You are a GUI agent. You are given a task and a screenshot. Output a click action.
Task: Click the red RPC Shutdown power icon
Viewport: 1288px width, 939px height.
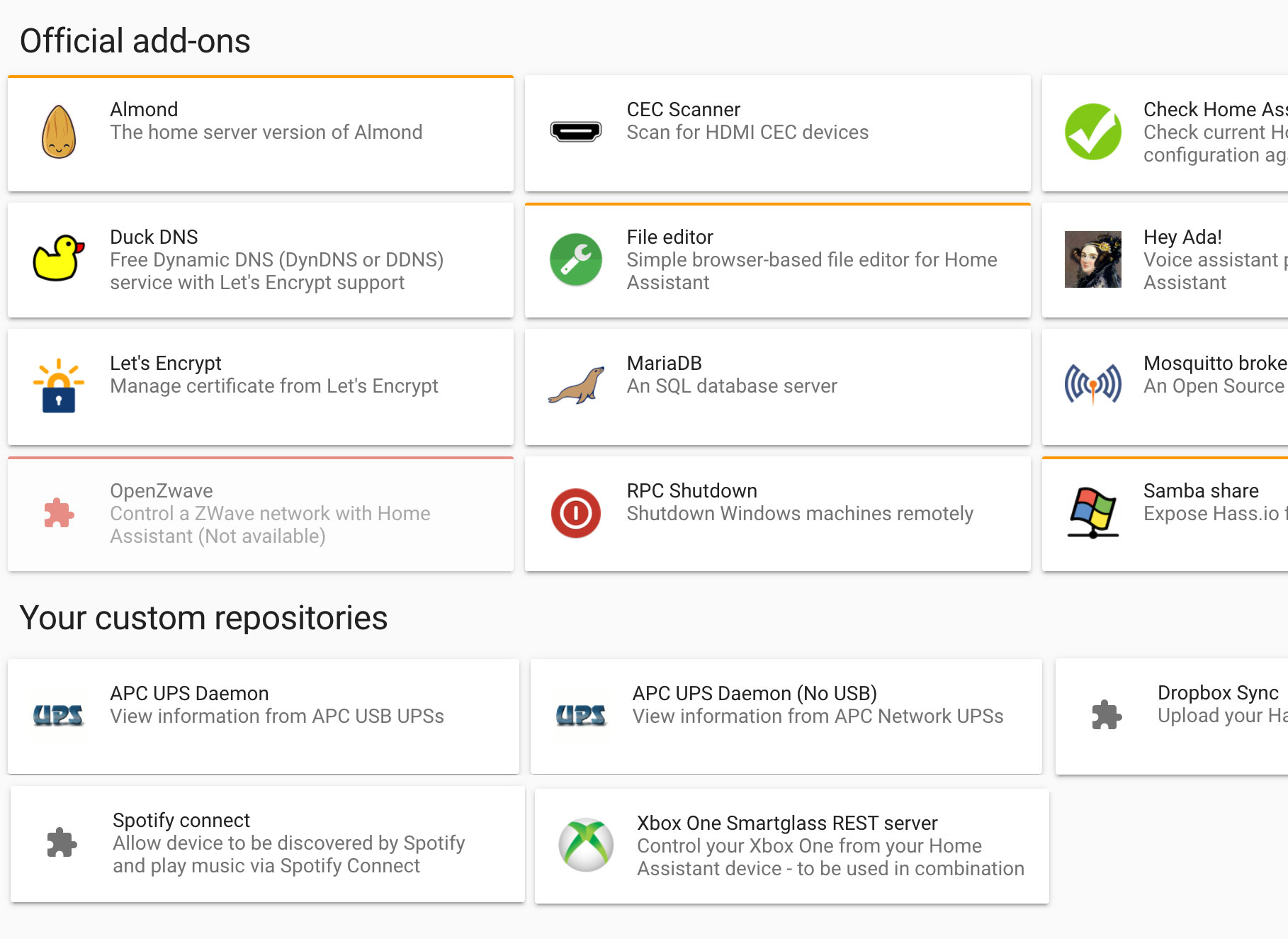[576, 513]
